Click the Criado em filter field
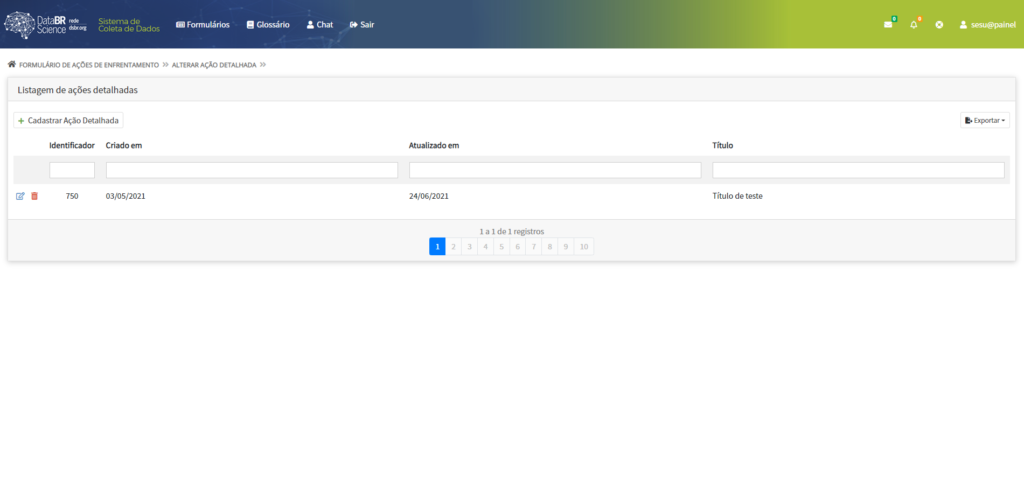The image size is (1024, 503). (251, 170)
